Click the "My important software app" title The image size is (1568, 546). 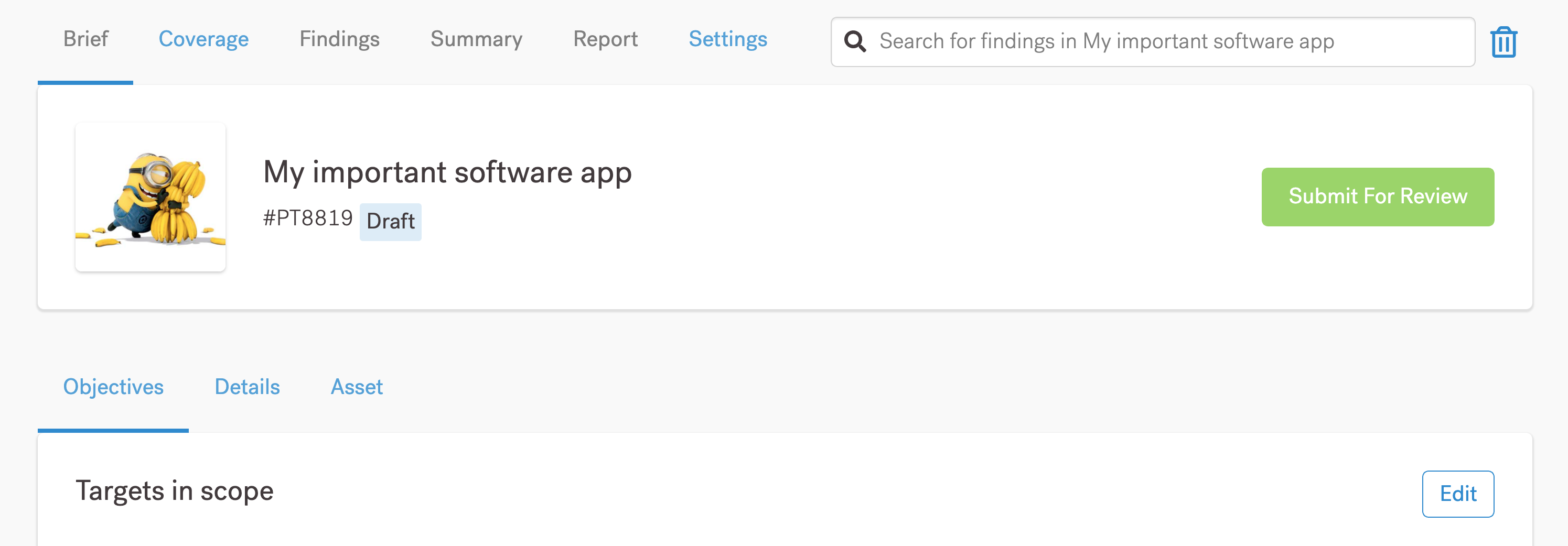tap(447, 172)
